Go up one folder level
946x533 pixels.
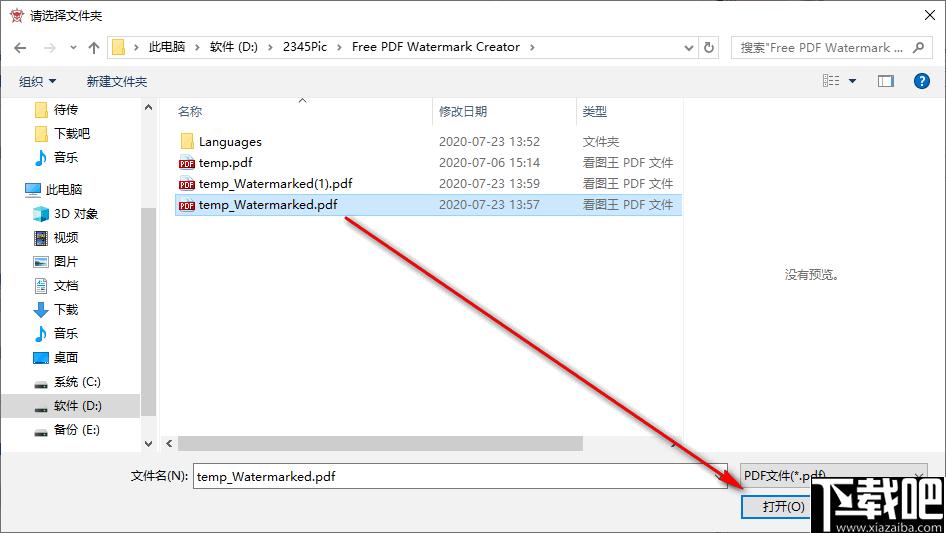[x=94, y=48]
